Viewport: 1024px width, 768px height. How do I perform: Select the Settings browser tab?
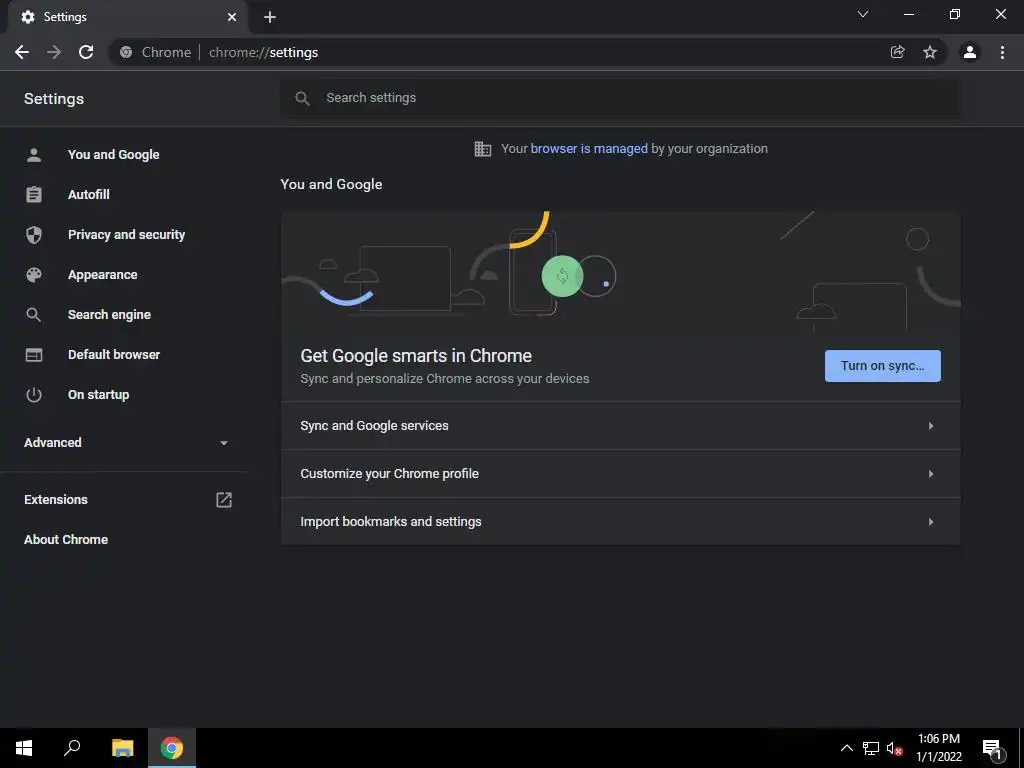point(127,17)
